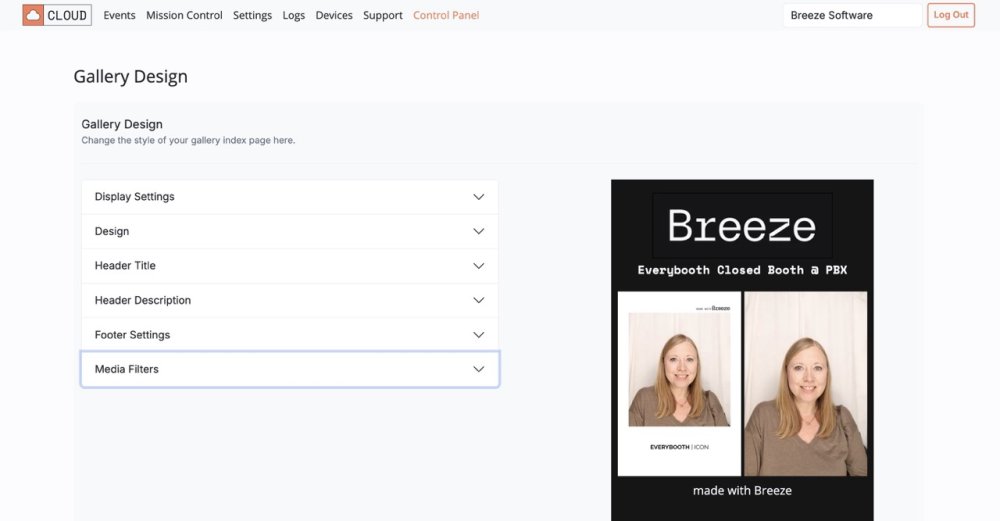Go to Mission Control
This screenshot has width=1000, height=521.
[x=184, y=15]
